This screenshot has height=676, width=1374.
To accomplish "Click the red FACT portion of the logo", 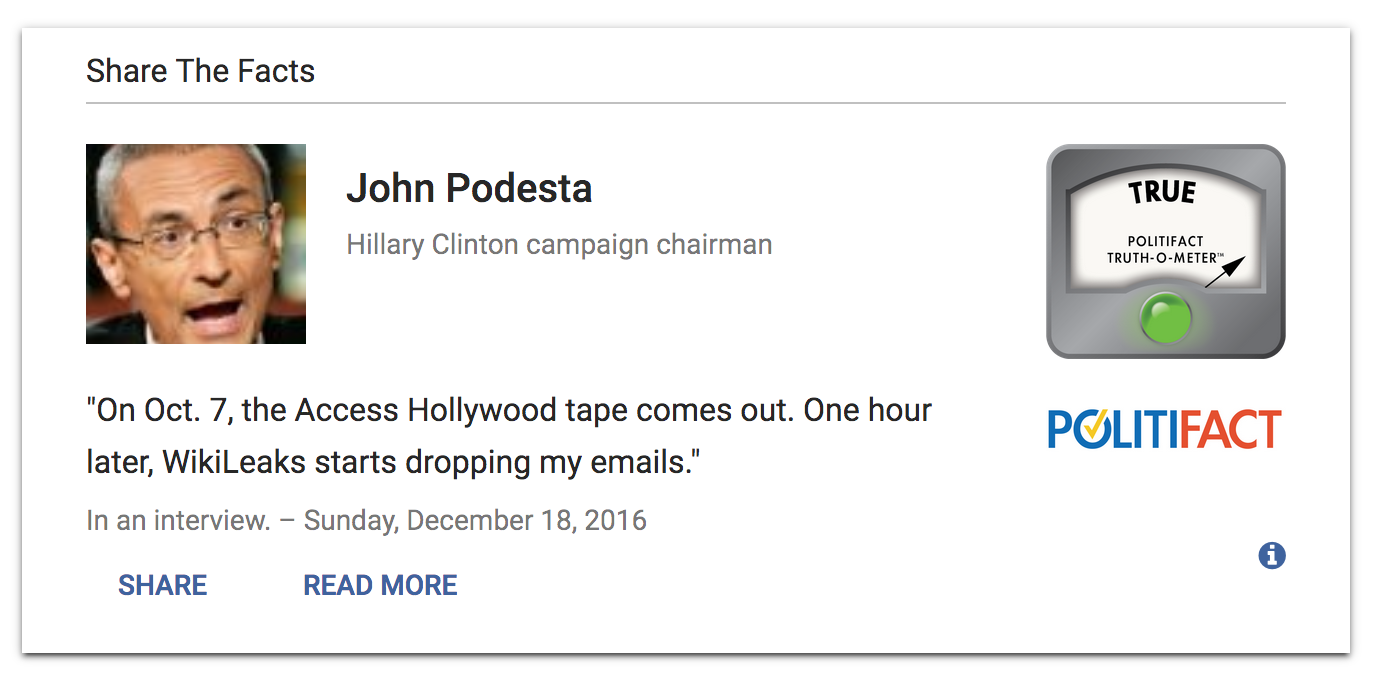I will (1229, 429).
